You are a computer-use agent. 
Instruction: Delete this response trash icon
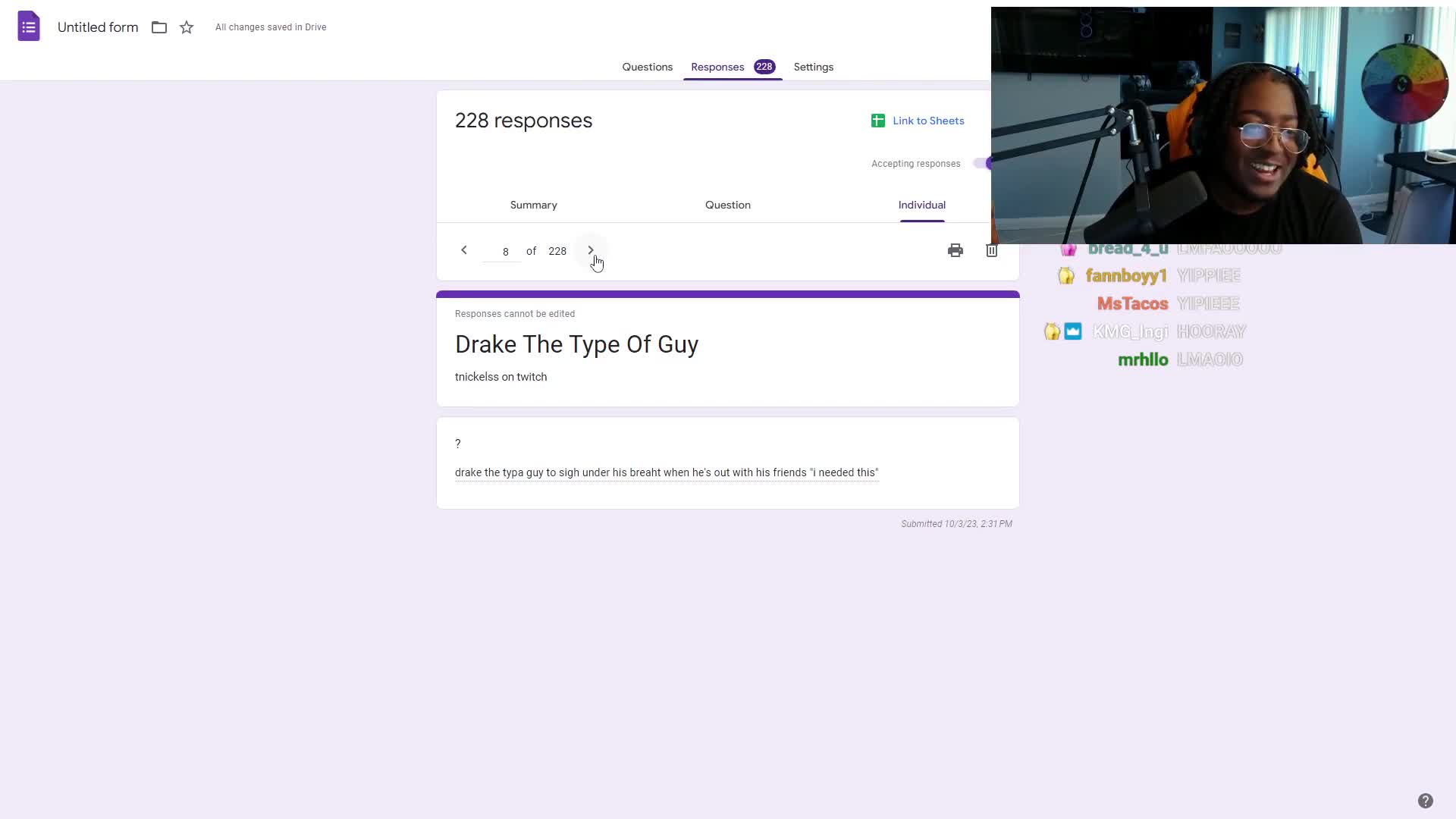click(992, 250)
